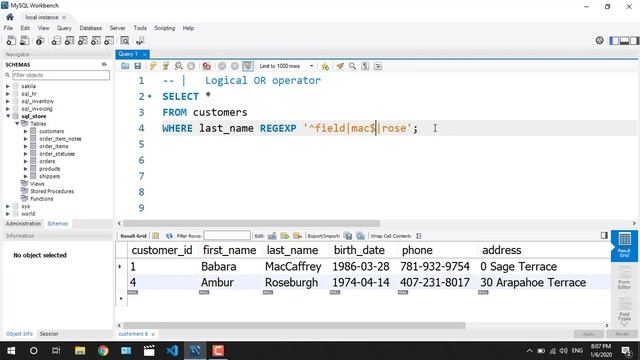Toggle left sidebar panel visibility
640x360 pixels.
(x=614, y=40)
